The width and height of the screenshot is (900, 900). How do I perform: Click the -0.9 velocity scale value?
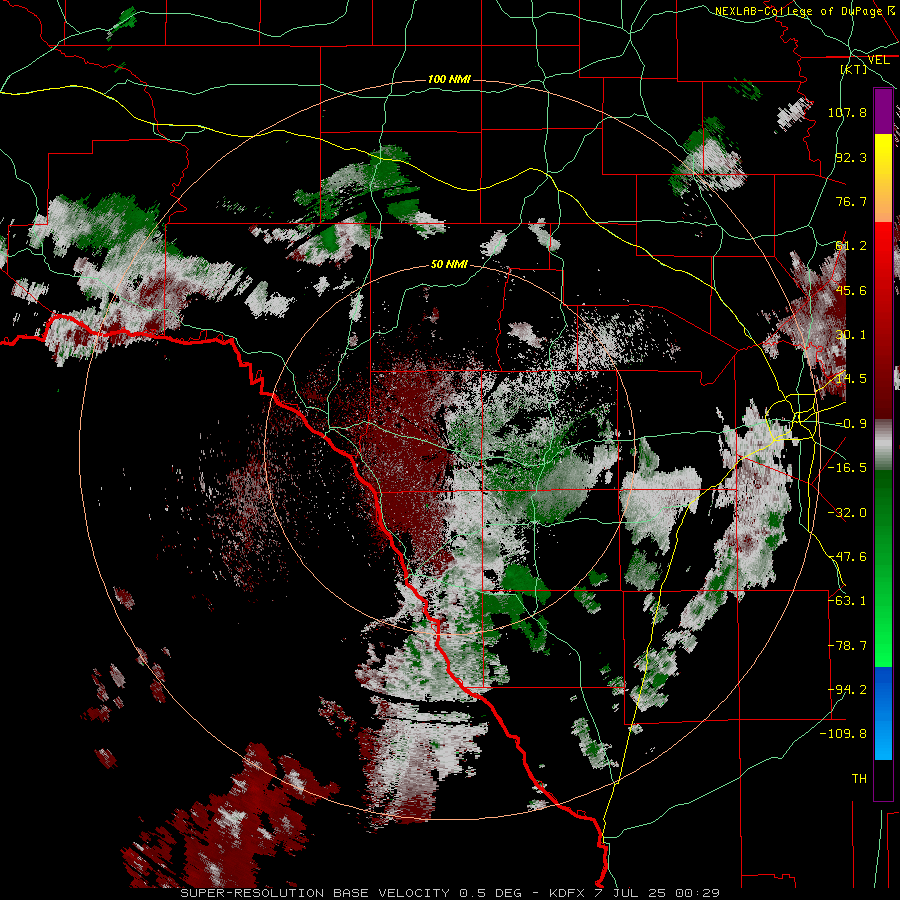pyautogui.click(x=851, y=424)
